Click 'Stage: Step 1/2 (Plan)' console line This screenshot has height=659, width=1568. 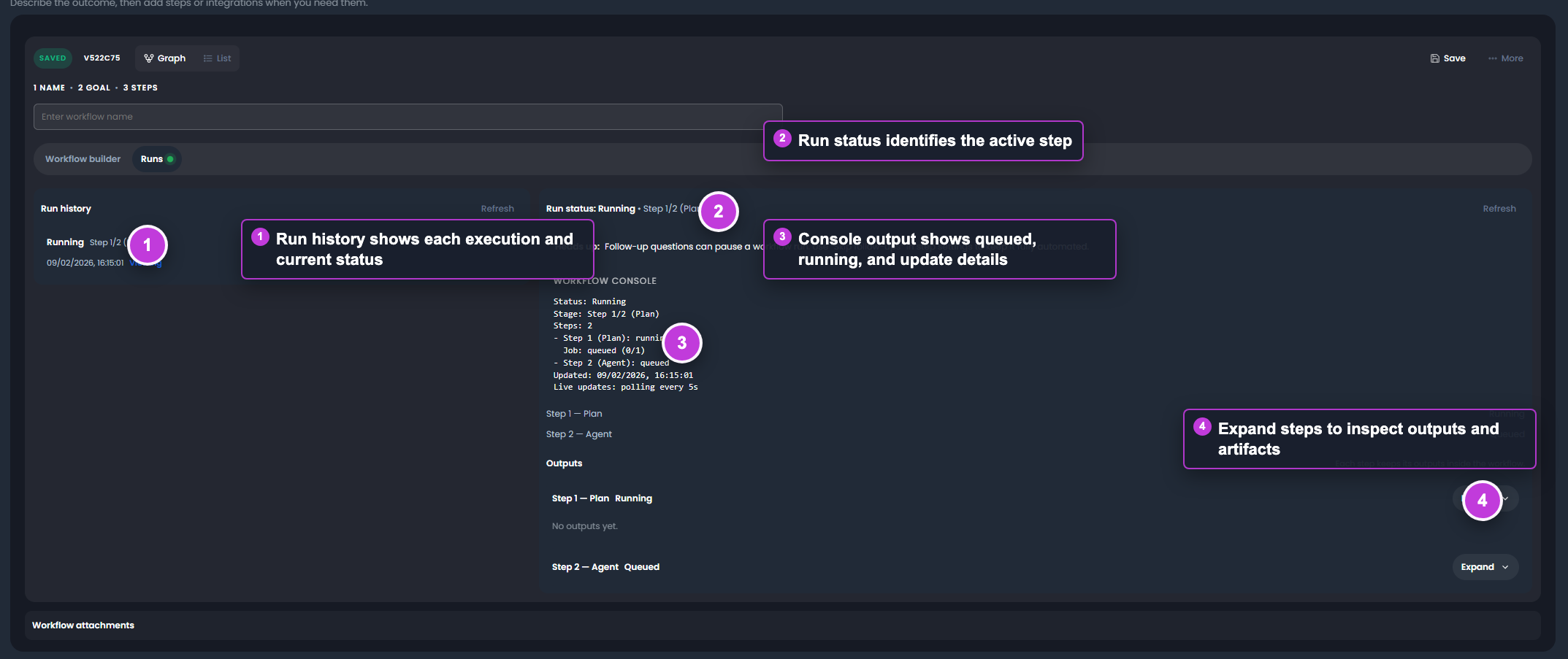(606, 314)
